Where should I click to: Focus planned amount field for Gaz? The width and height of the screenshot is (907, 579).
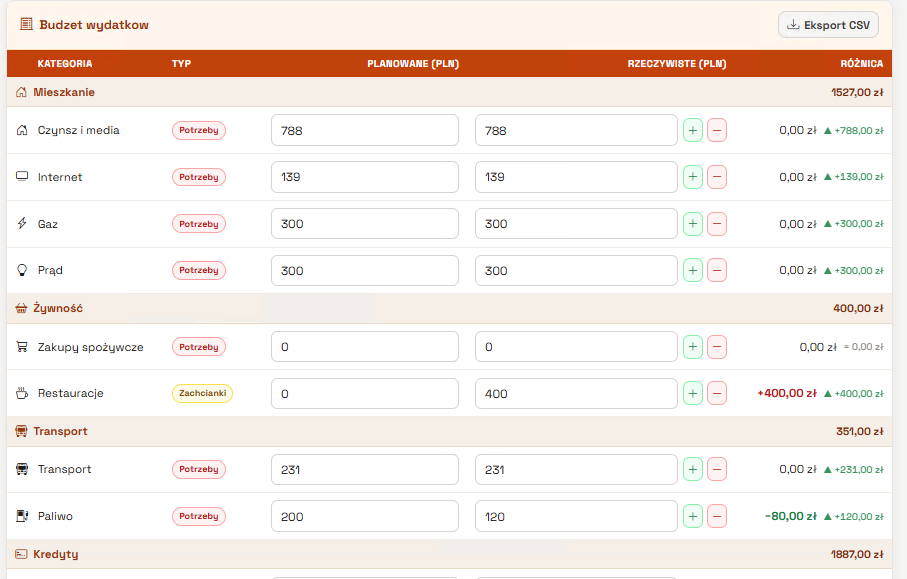(365, 224)
